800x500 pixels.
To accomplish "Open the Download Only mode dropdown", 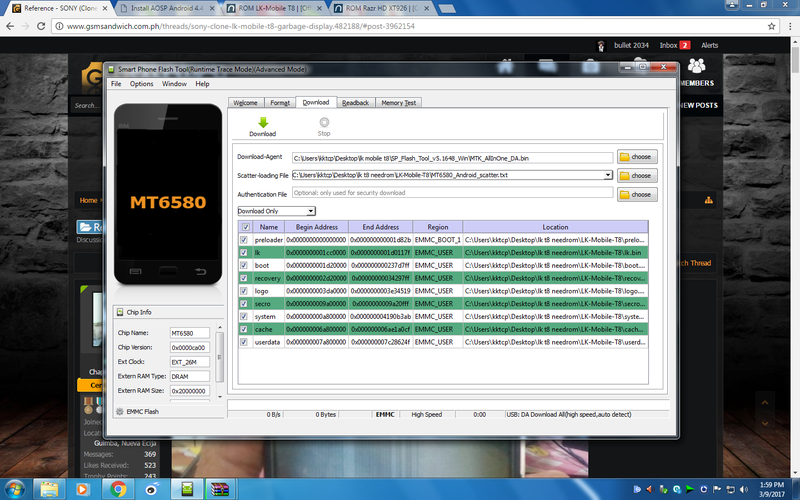I will click(277, 211).
